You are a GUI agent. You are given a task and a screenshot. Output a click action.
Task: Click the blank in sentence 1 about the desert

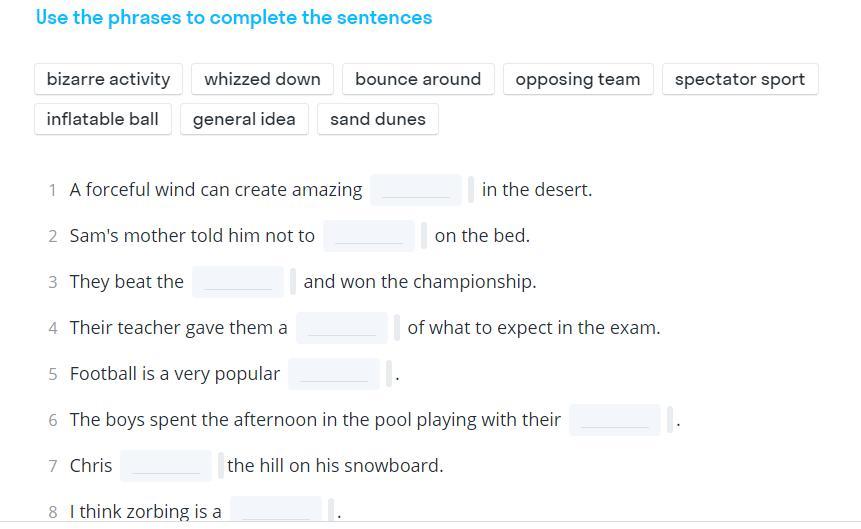tap(416, 190)
